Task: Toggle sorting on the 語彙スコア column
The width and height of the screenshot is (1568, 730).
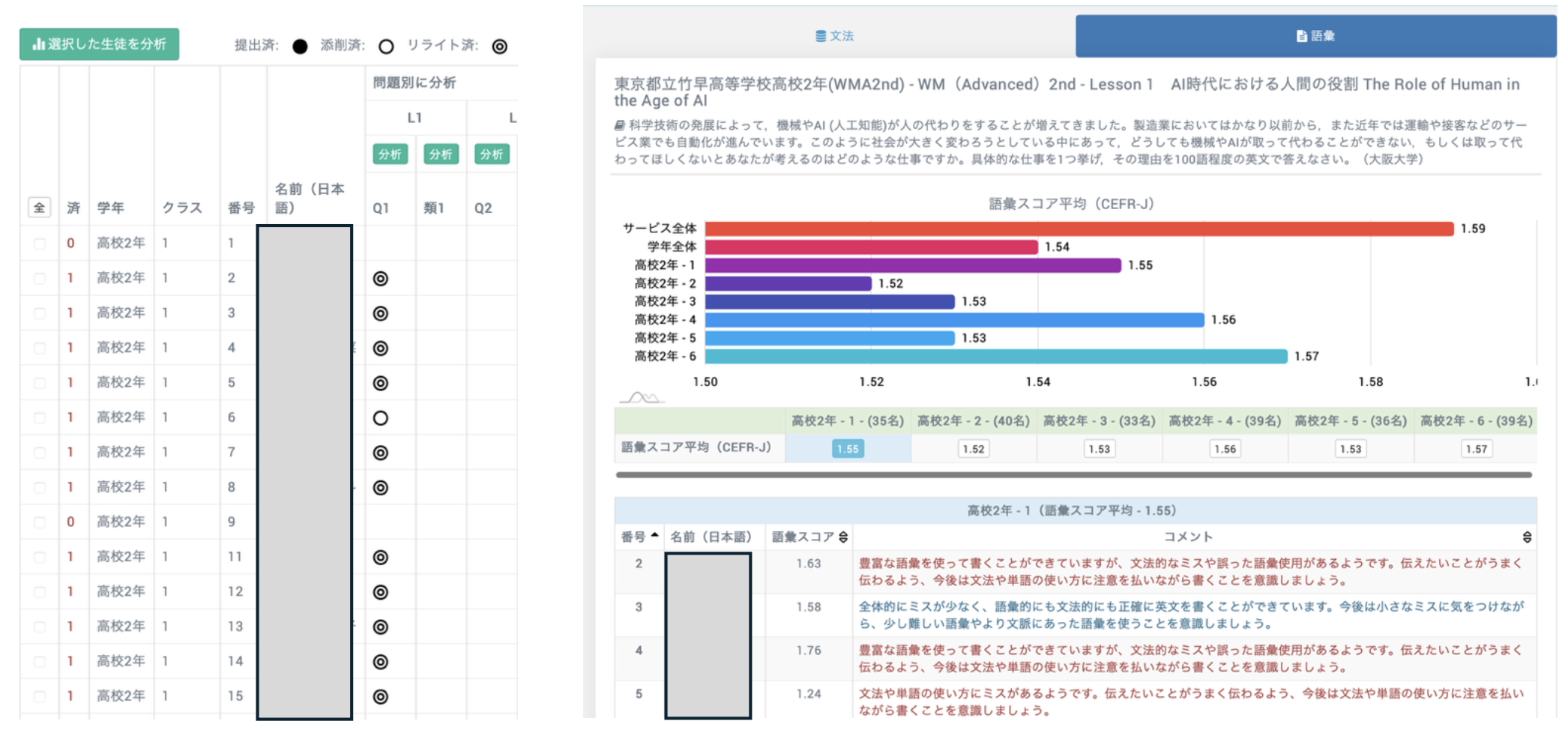Action: click(843, 537)
